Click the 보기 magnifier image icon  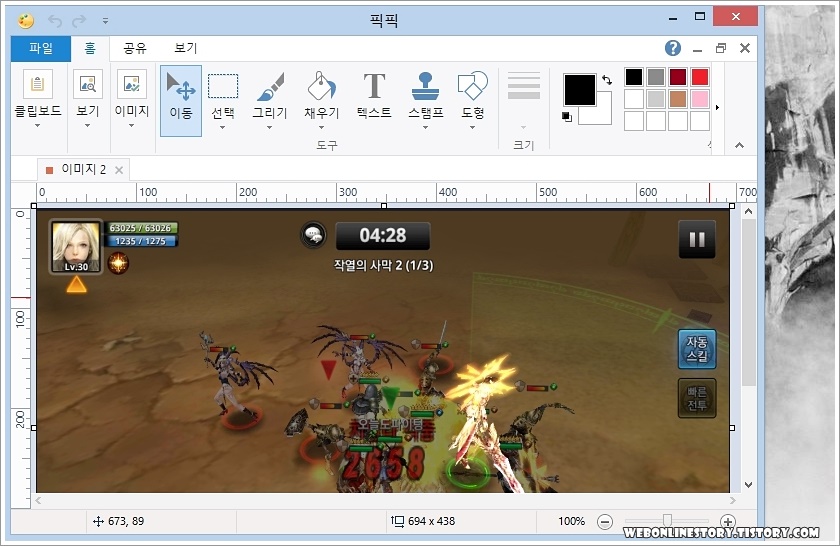[x=88, y=84]
